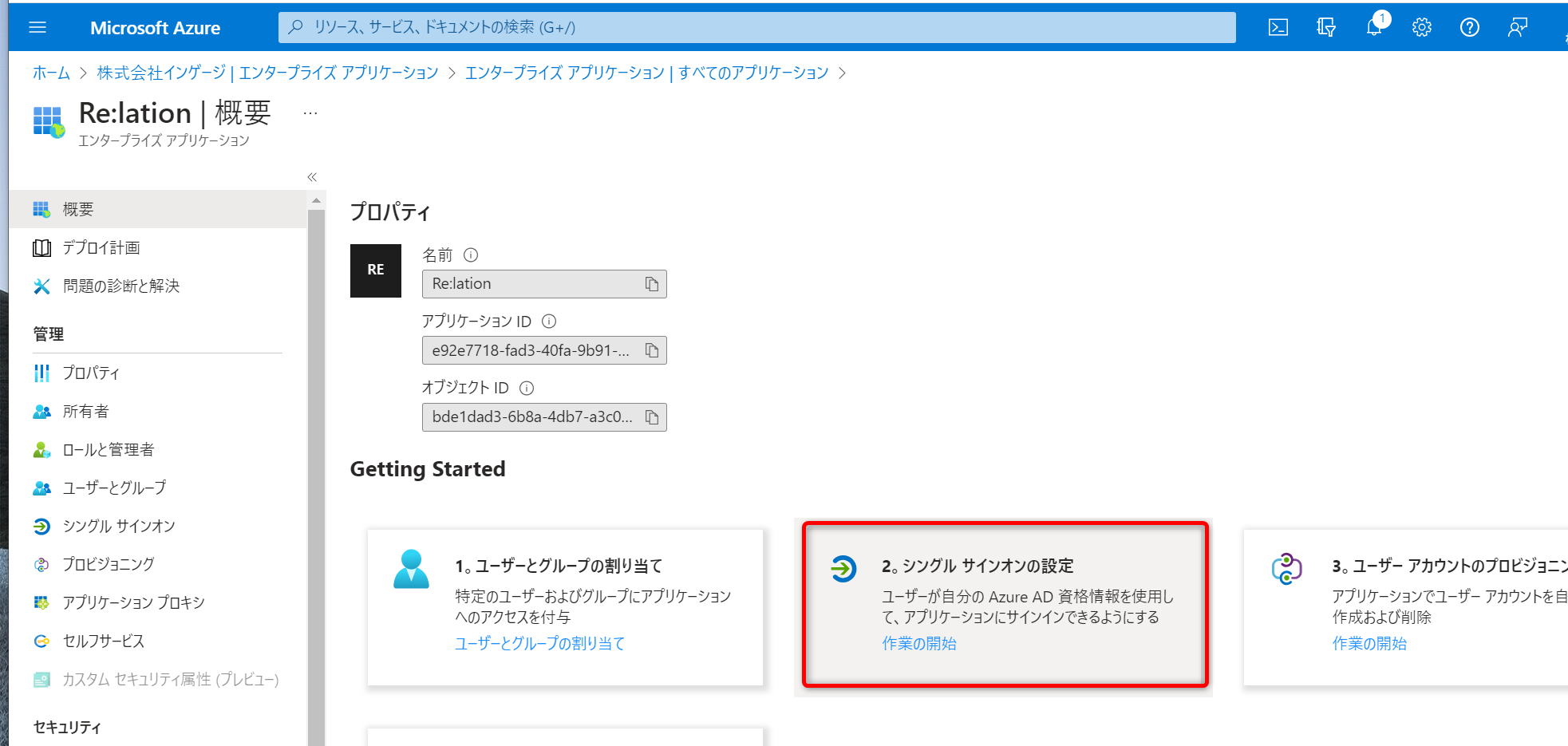
Task: Click the アプリケーション ID value field
Action: coord(544,350)
